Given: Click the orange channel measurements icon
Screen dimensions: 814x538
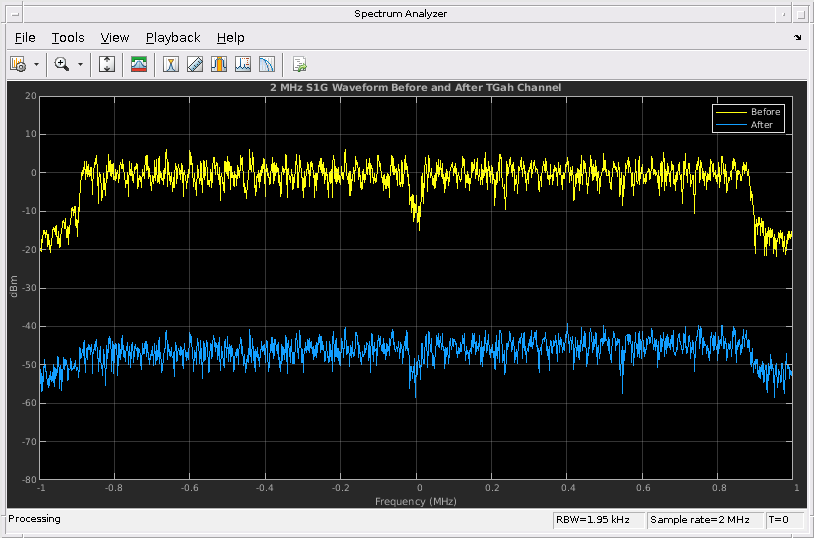Looking at the screenshot, I should point(219,64).
